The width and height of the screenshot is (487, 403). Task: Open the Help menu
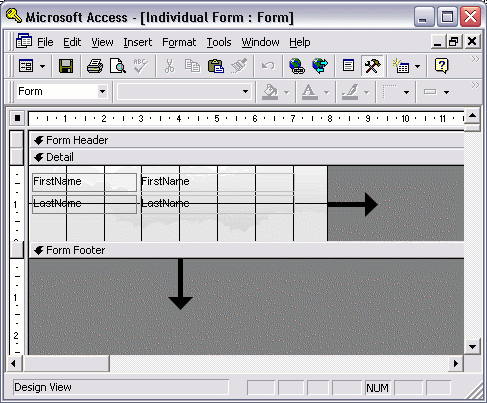point(300,42)
